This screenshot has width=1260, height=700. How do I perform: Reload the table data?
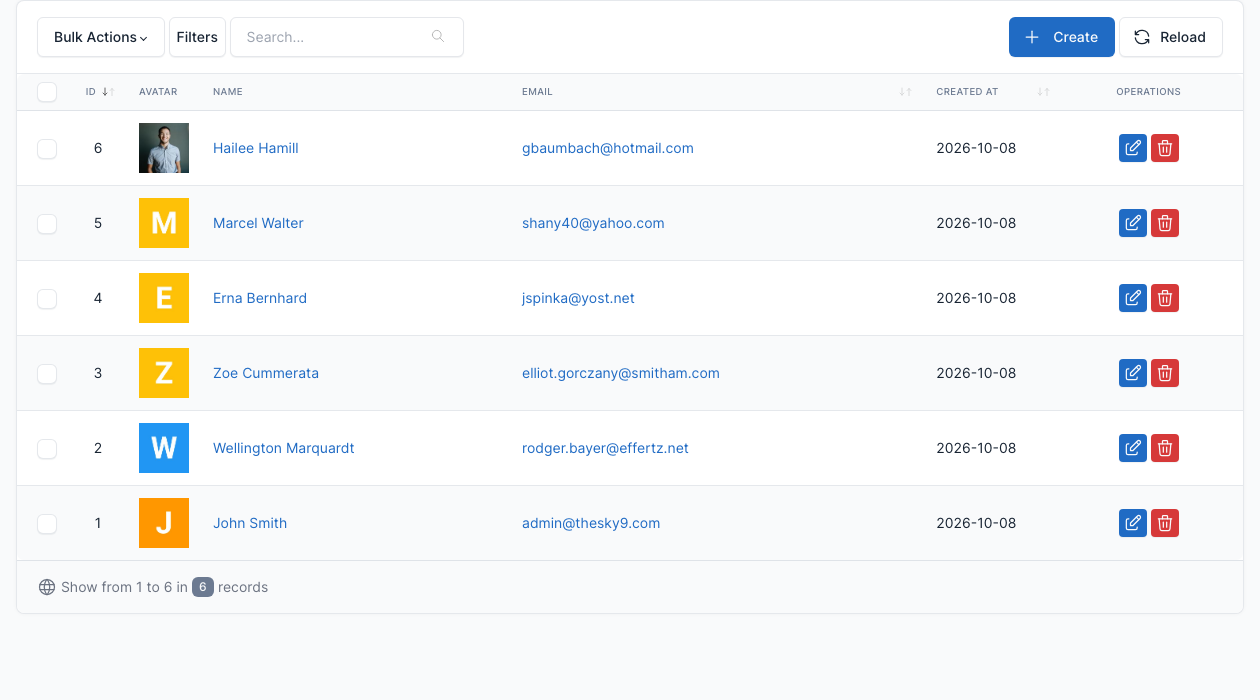pos(1171,37)
